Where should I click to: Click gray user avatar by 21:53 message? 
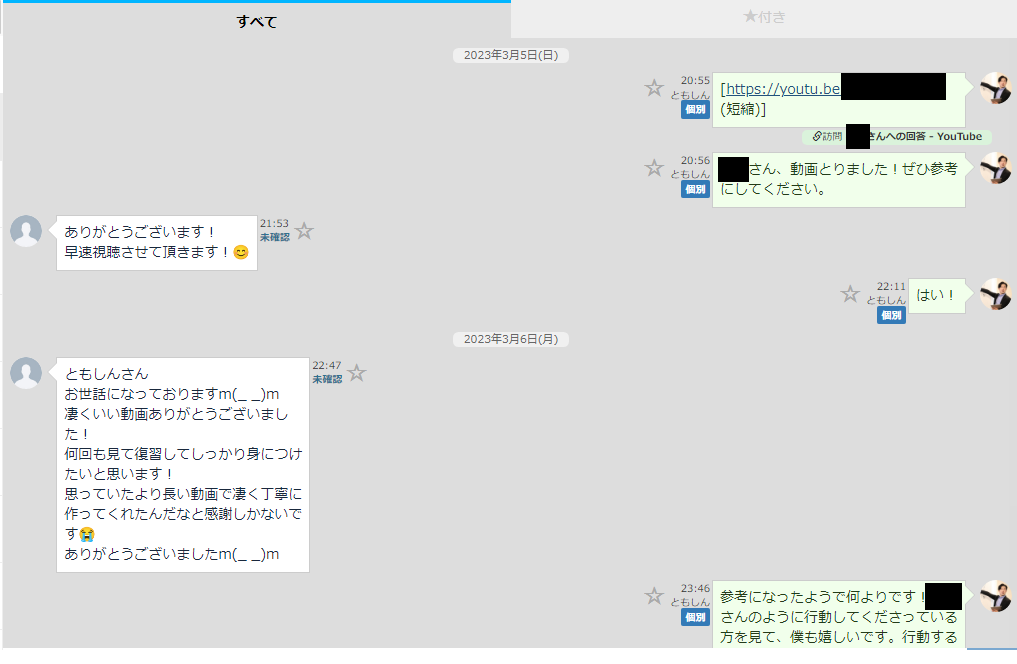coord(26,231)
